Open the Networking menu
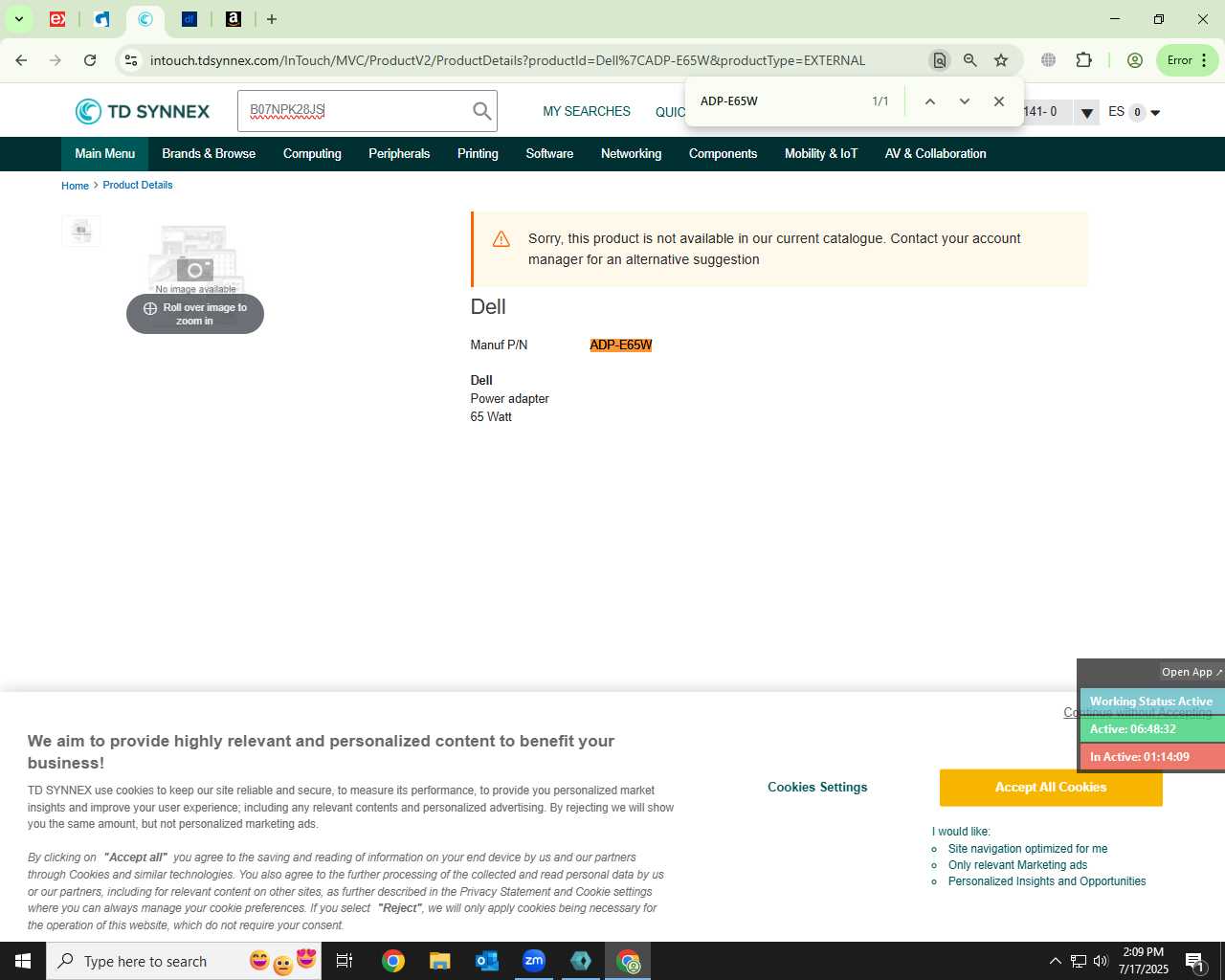 pyautogui.click(x=631, y=154)
